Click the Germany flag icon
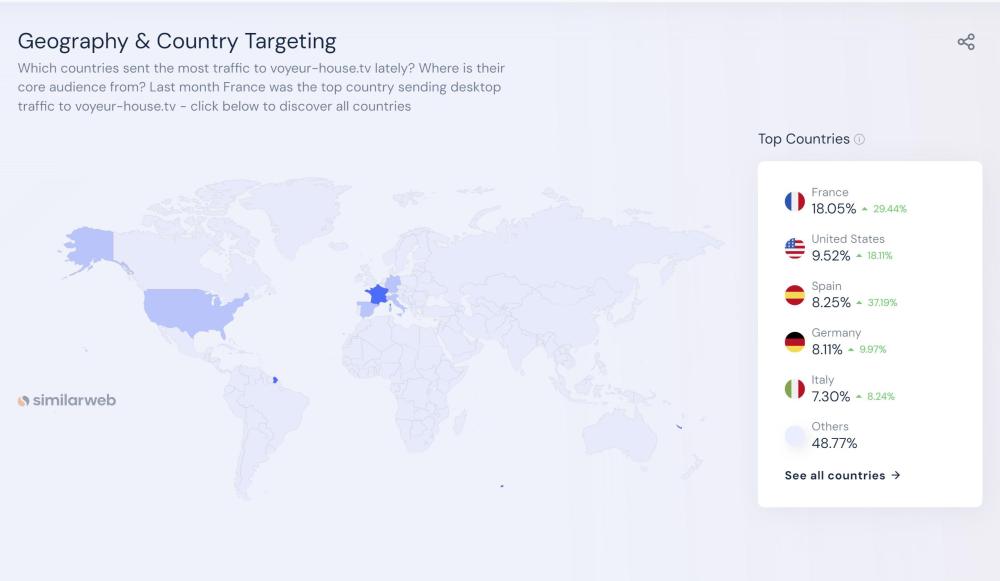1000x581 pixels. tap(795, 342)
